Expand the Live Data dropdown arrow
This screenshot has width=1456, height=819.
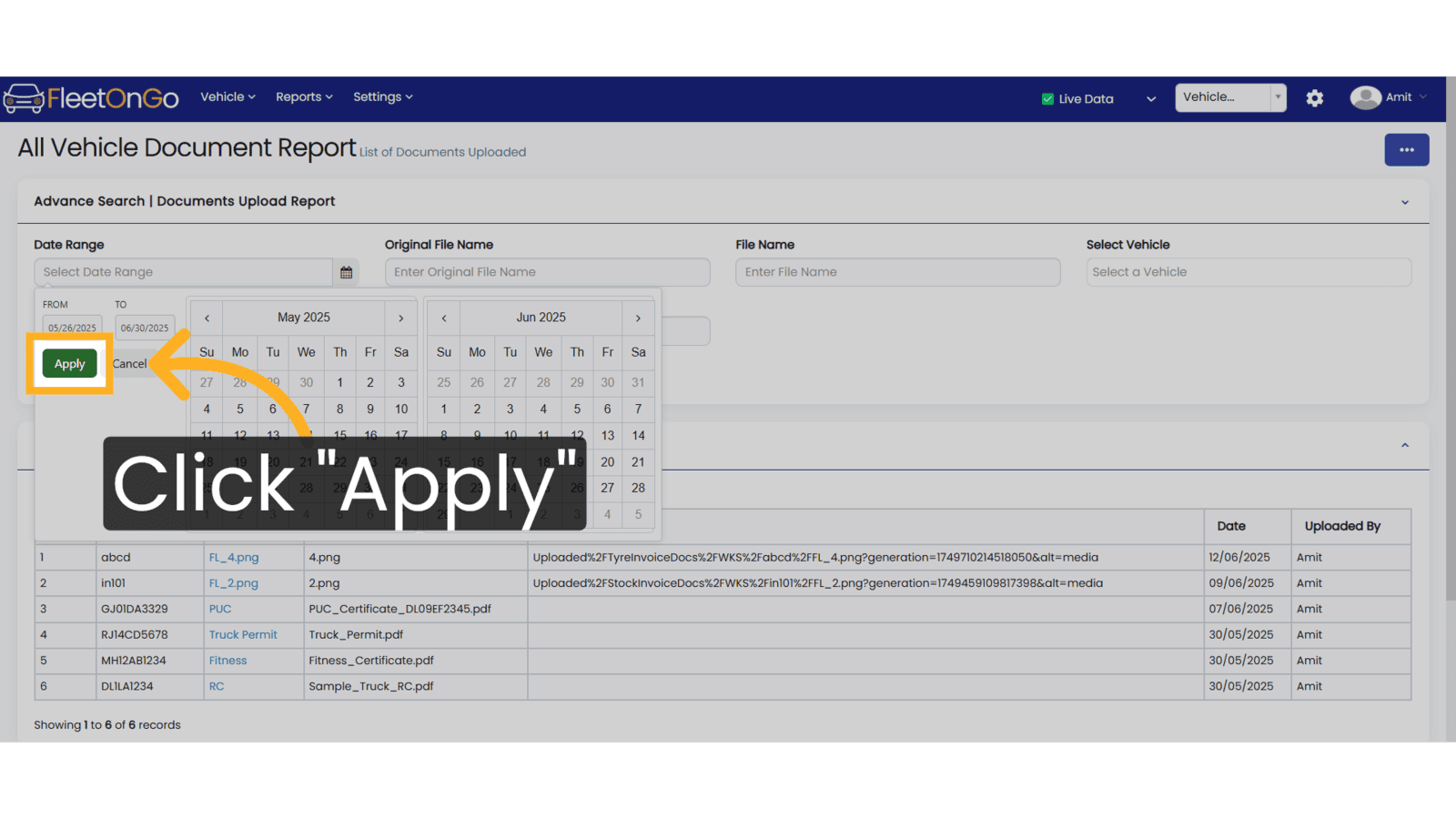[1151, 99]
